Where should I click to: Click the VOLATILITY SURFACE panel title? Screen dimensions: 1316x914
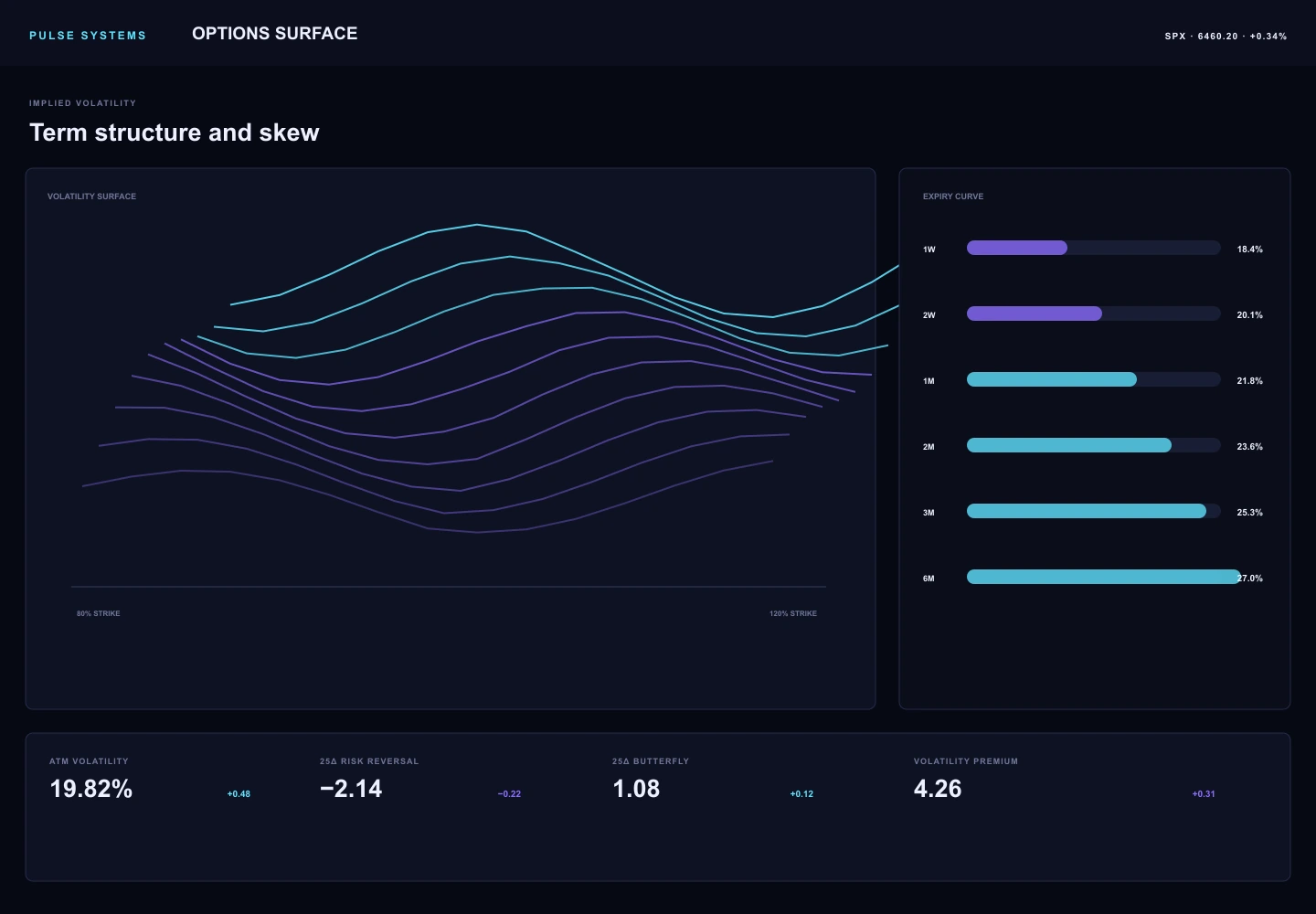91,197
